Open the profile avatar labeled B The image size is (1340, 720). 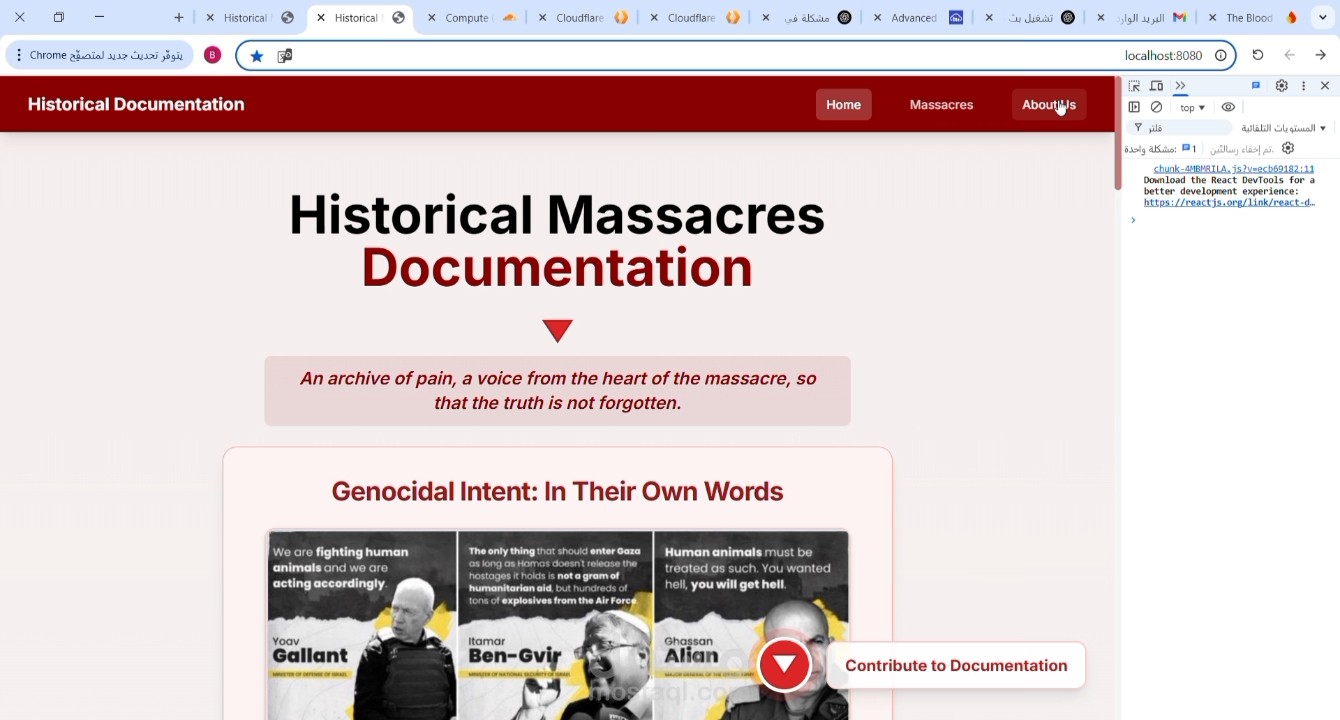click(212, 55)
